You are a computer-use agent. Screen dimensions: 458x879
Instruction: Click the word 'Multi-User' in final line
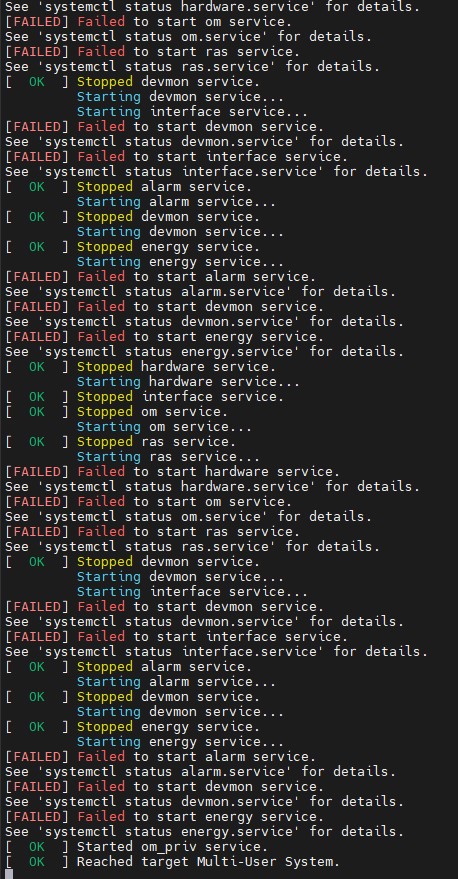pos(236,862)
